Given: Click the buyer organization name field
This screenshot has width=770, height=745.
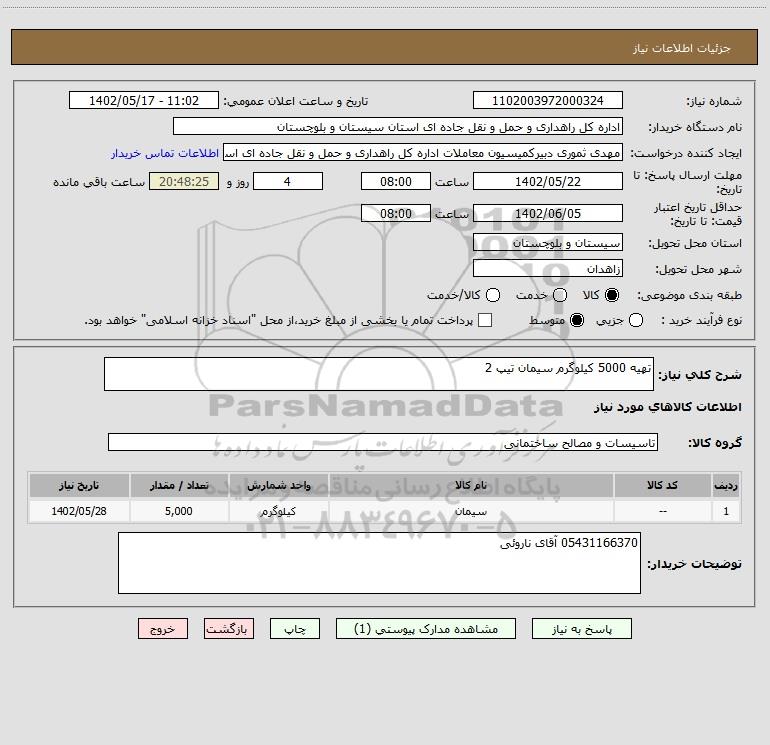Looking at the screenshot, I should coord(398,127).
